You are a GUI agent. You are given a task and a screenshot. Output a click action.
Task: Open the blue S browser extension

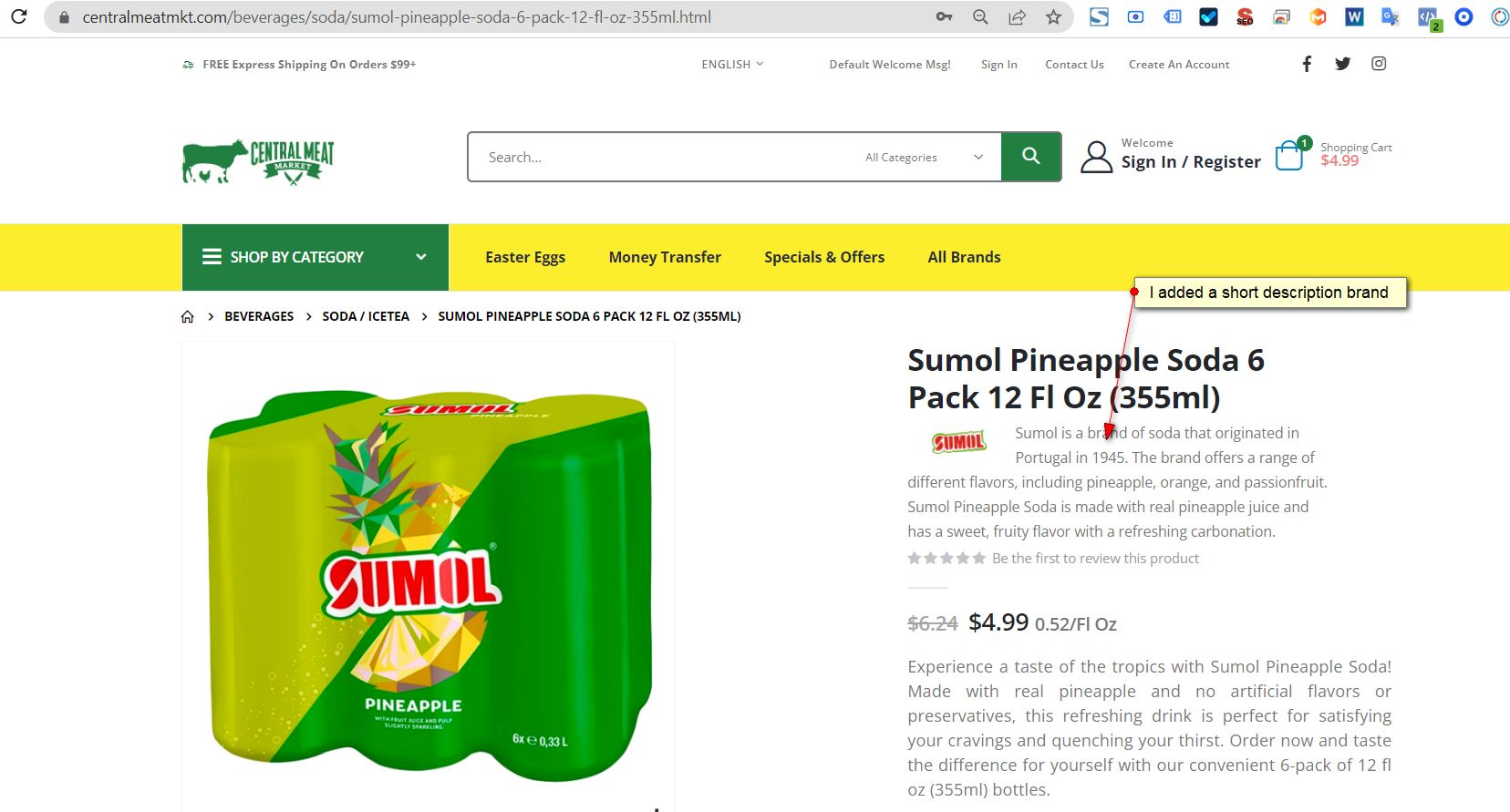pyautogui.click(x=1099, y=16)
